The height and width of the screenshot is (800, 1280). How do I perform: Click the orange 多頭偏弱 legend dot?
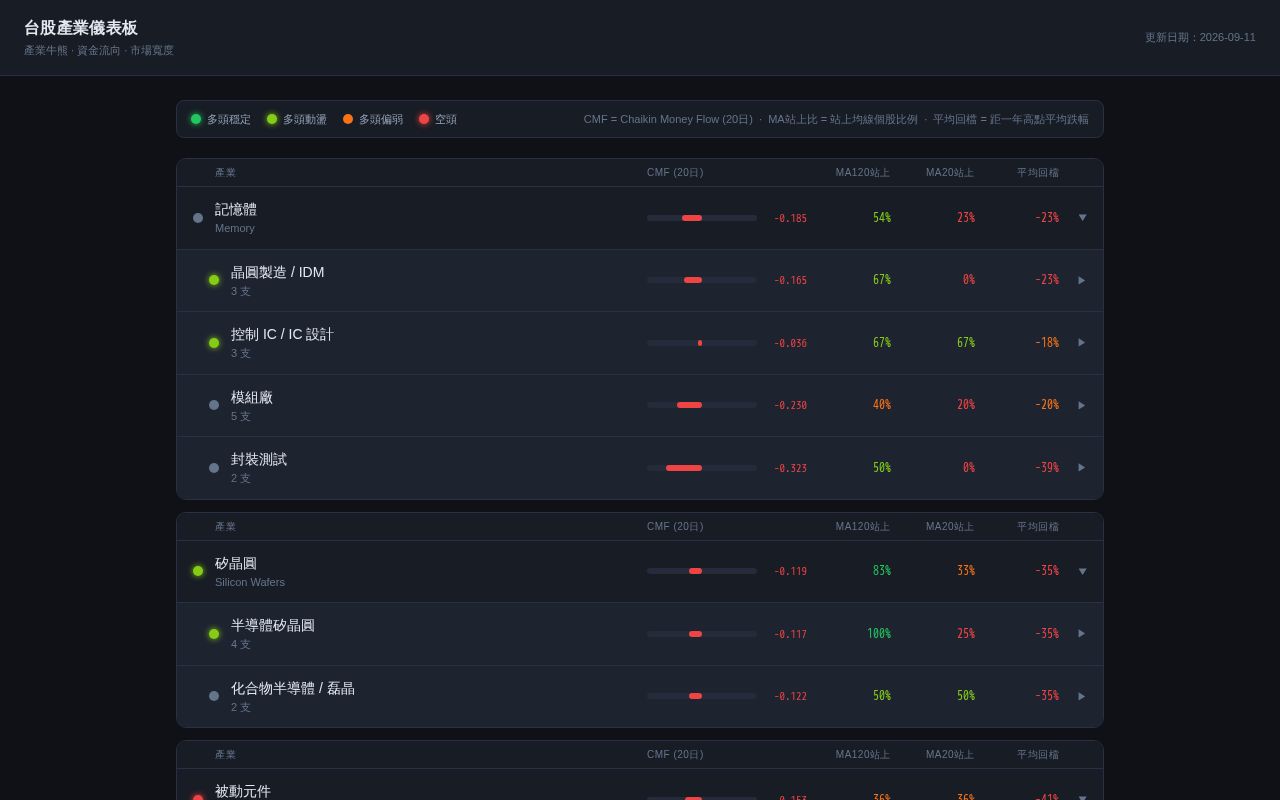348,119
